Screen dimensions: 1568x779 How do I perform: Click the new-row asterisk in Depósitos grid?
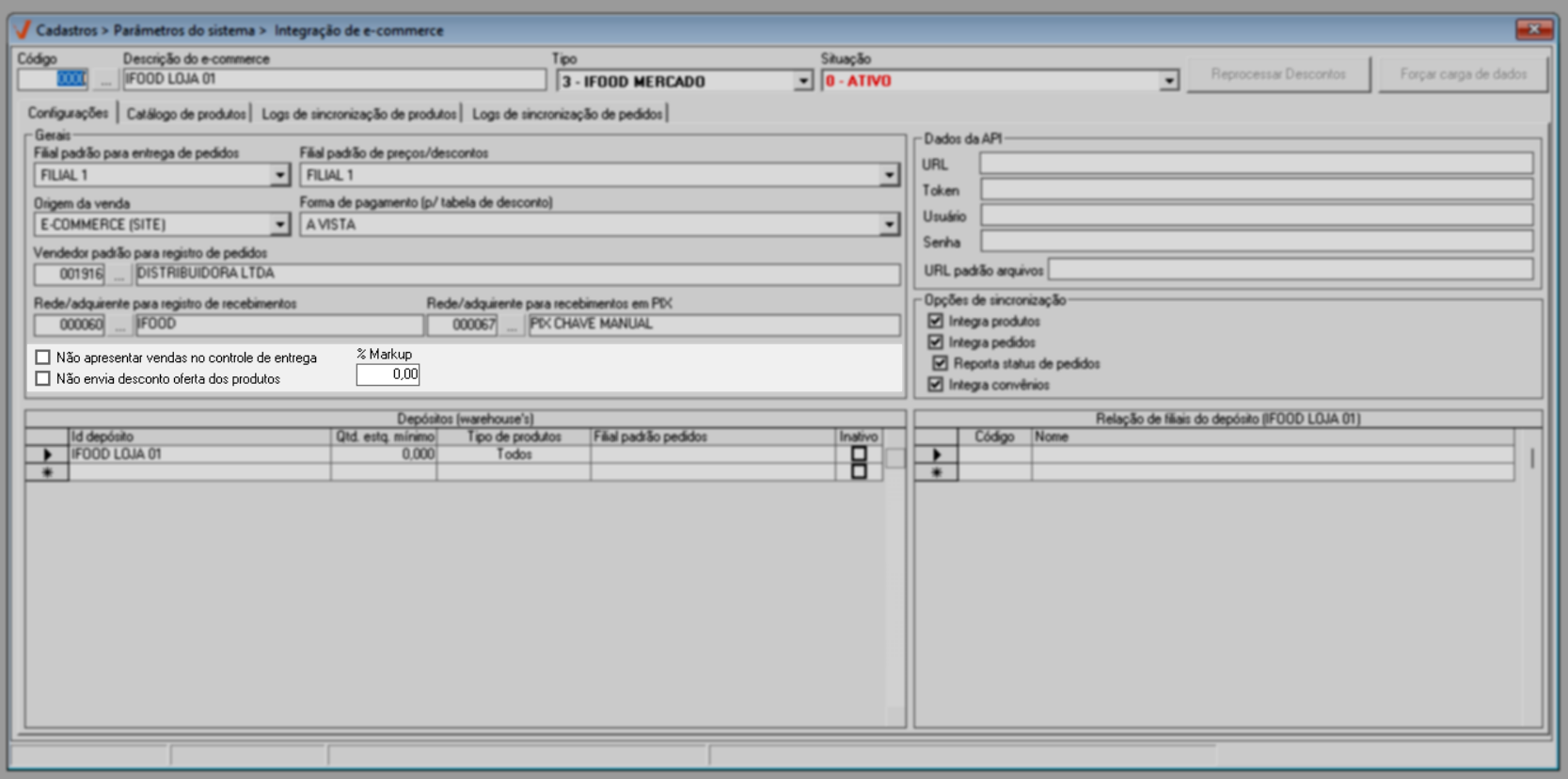pyautogui.click(x=47, y=472)
